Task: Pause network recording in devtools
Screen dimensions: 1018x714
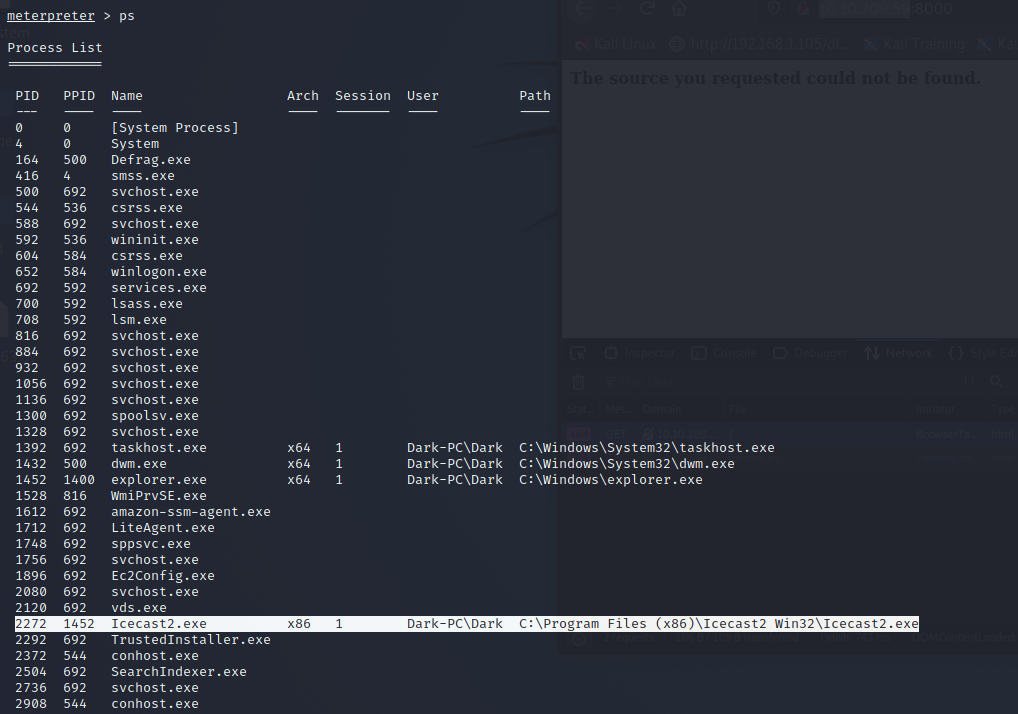Action: point(968,382)
